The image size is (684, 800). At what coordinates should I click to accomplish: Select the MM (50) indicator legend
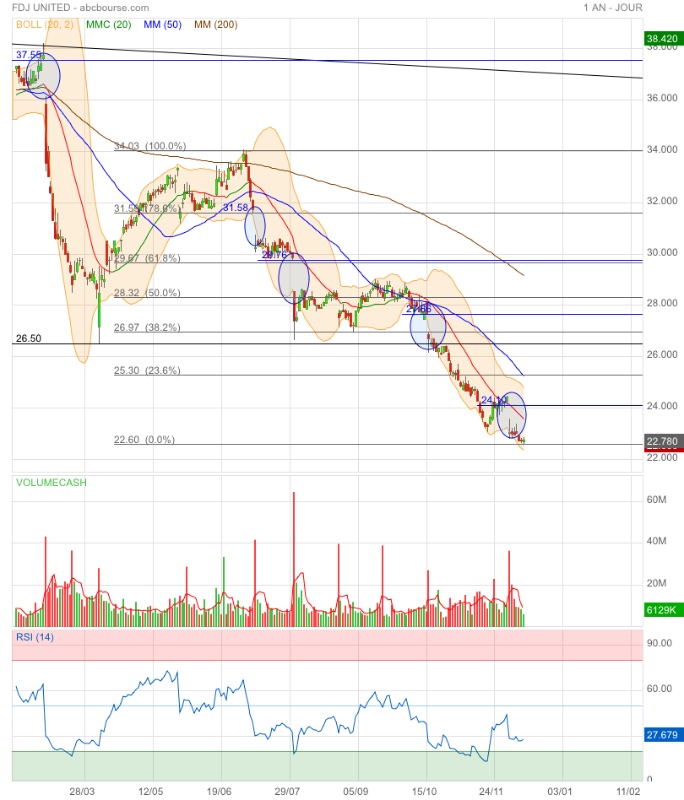point(162,24)
